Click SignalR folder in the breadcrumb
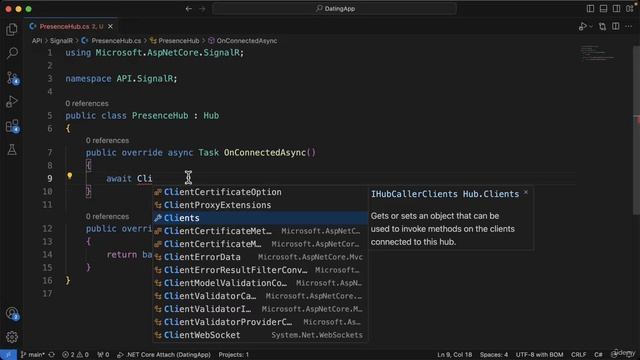 61,41
